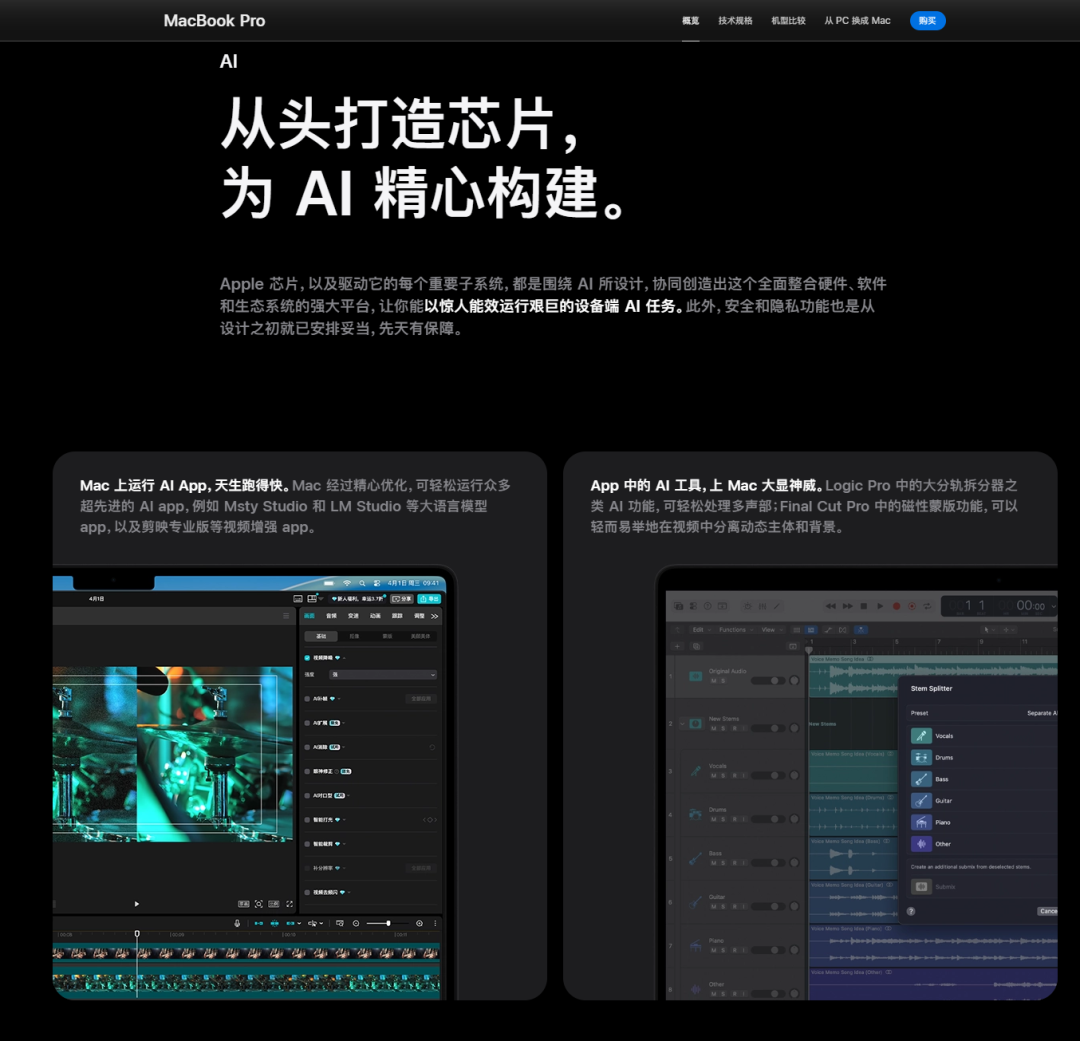Image resolution: width=1080 pixels, height=1041 pixels.
Task: Toggle the 视频降噪 checkbox in the video editor
Action: 307,658
